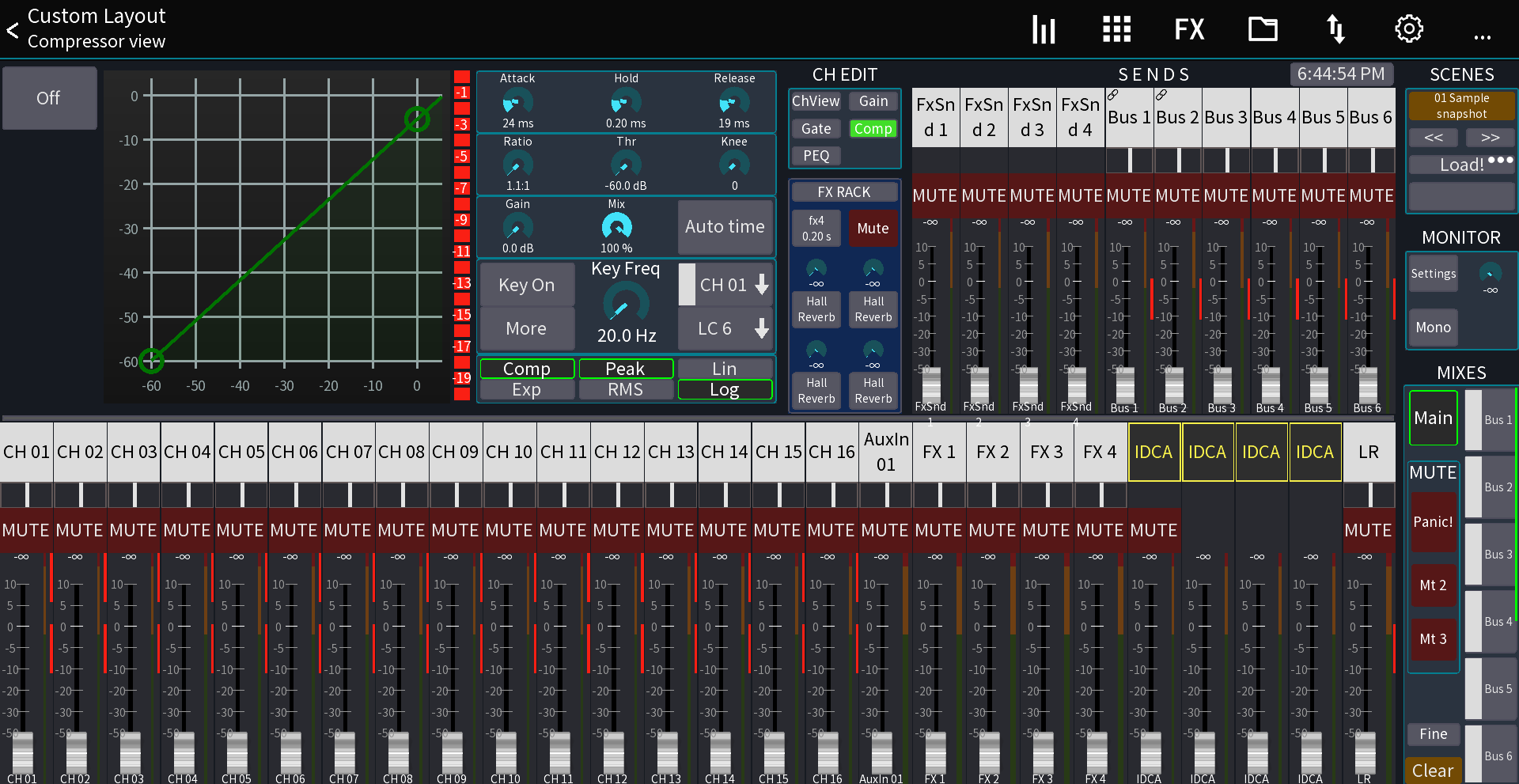Open the FX rack from the top toolbar
The height and width of the screenshot is (784, 1519).
pyautogui.click(x=1188, y=28)
